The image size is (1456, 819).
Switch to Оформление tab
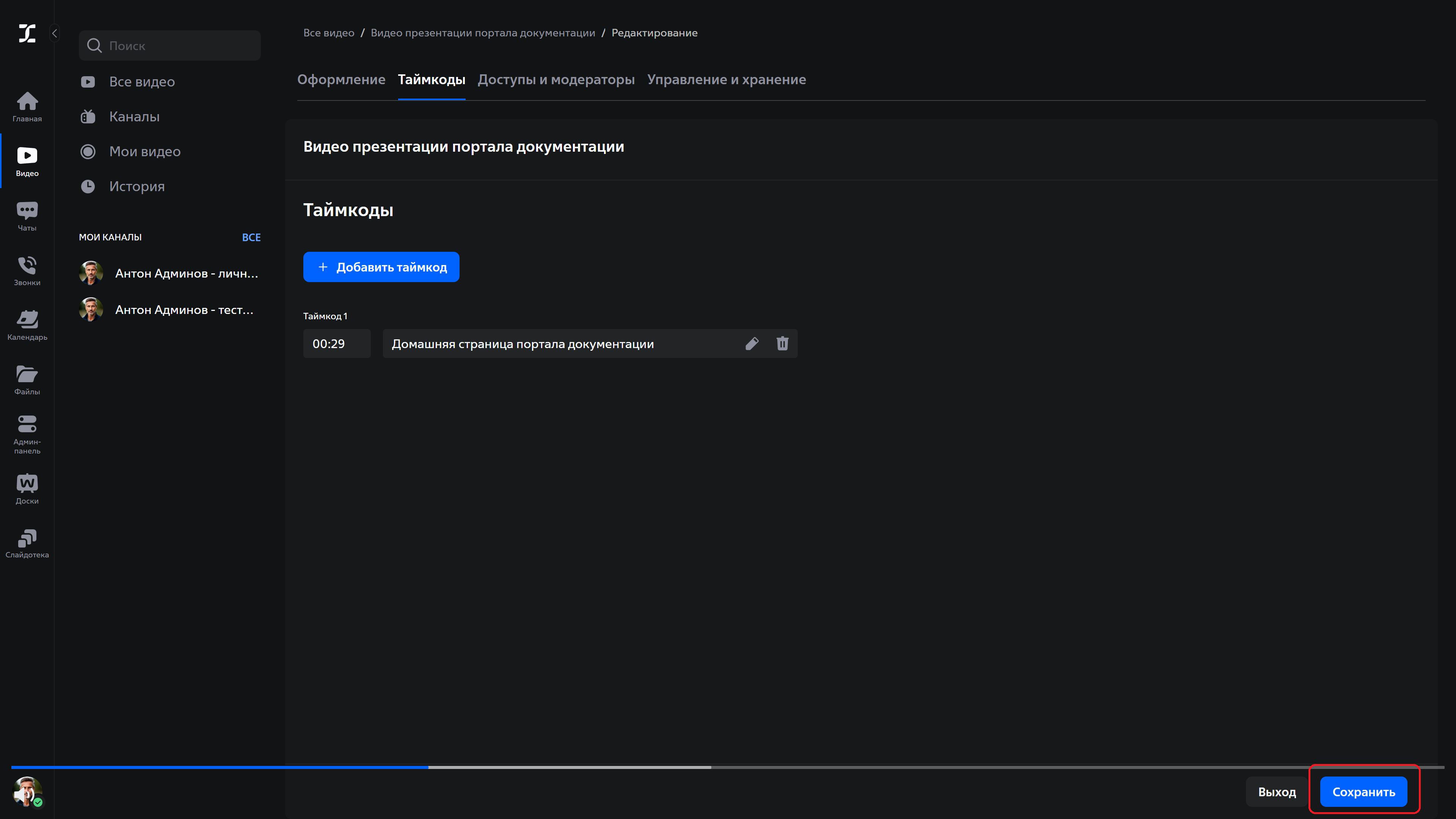[341, 80]
